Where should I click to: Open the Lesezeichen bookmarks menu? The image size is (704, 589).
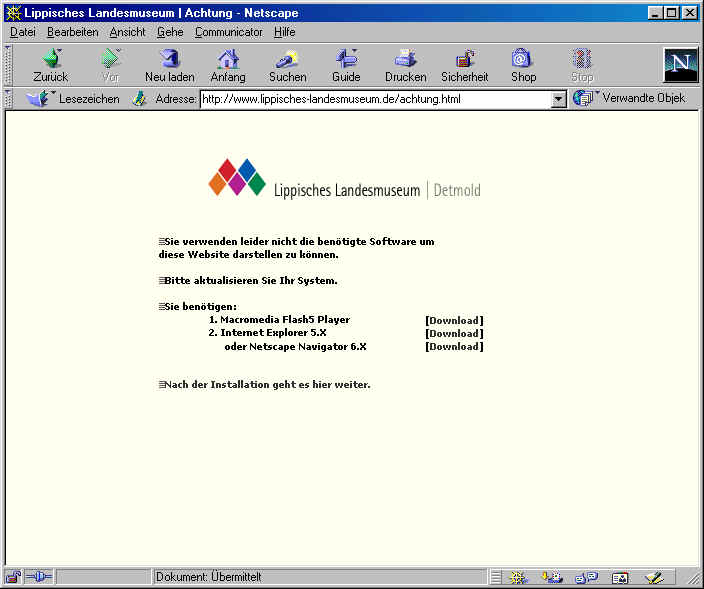73,98
